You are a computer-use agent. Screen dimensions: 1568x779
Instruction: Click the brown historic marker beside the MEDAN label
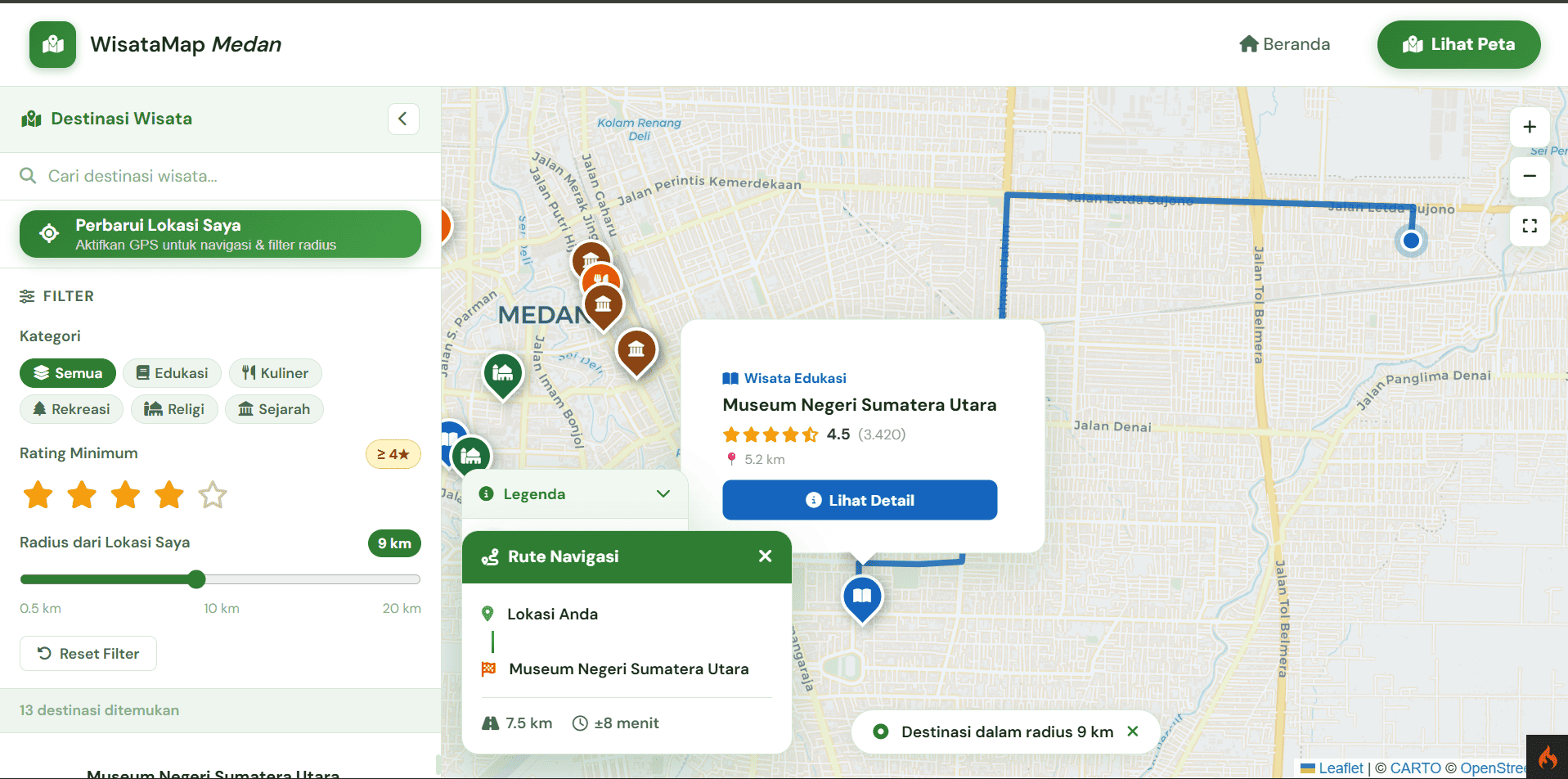604,306
